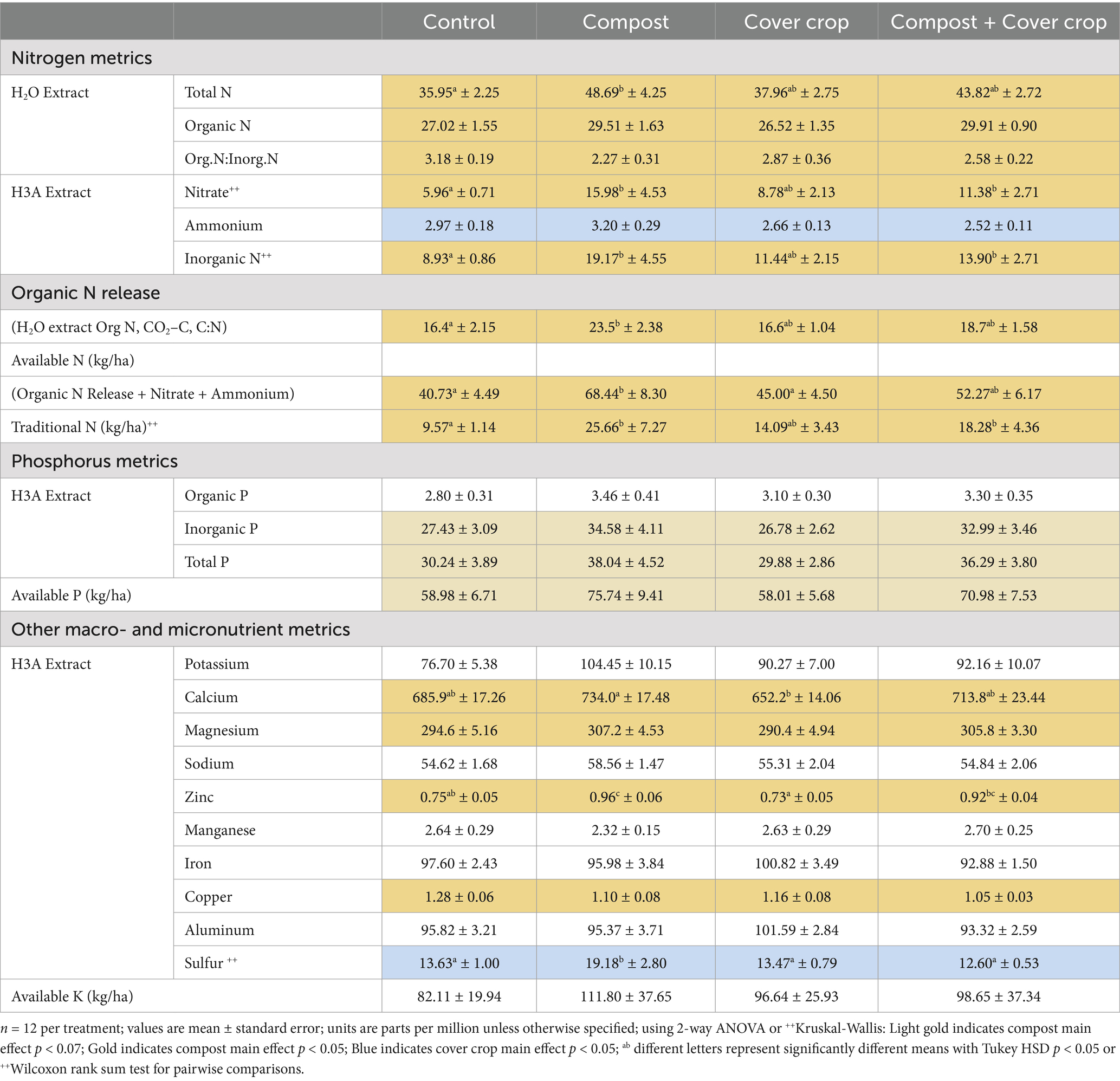
Task: Select Manganese cell 2.64 ± 0.29
Action: pyautogui.click(x=459, y=830)
